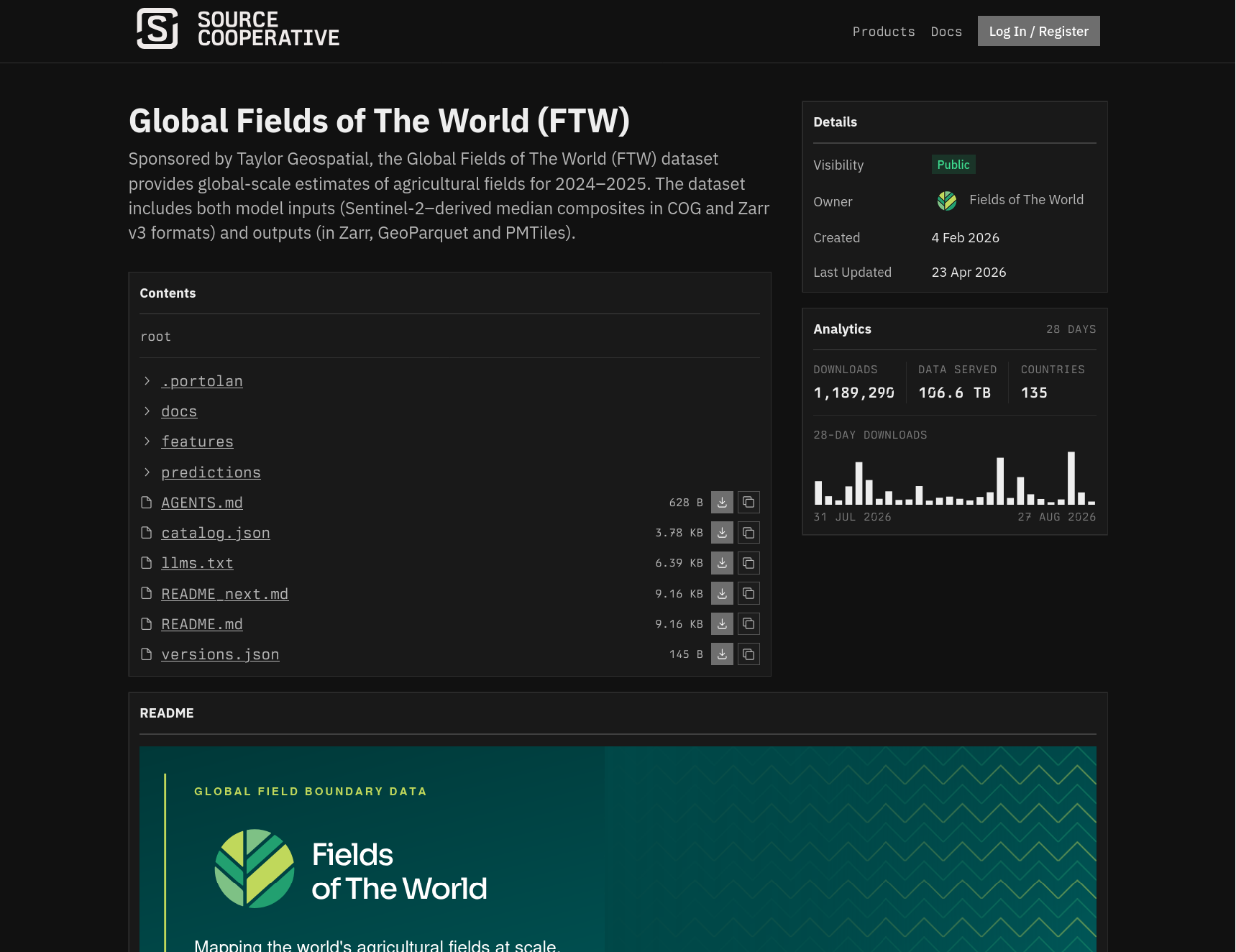Viewport: 1236px width, 952px height.
Task: Expand the features folder chevron
Action: pos(147,441)
